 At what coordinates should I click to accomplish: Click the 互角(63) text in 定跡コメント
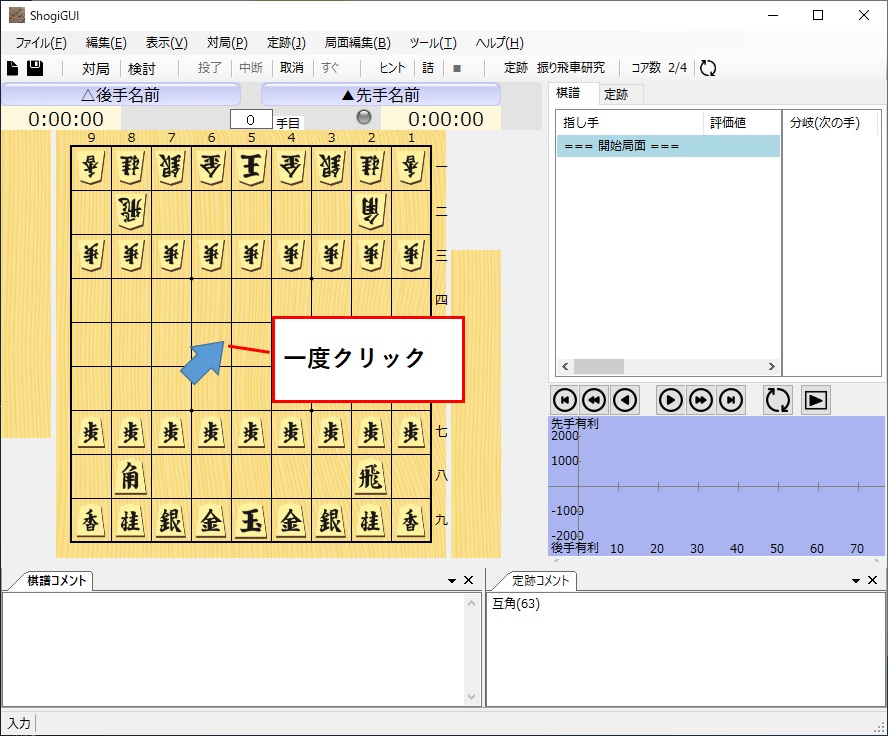(516, 604)
